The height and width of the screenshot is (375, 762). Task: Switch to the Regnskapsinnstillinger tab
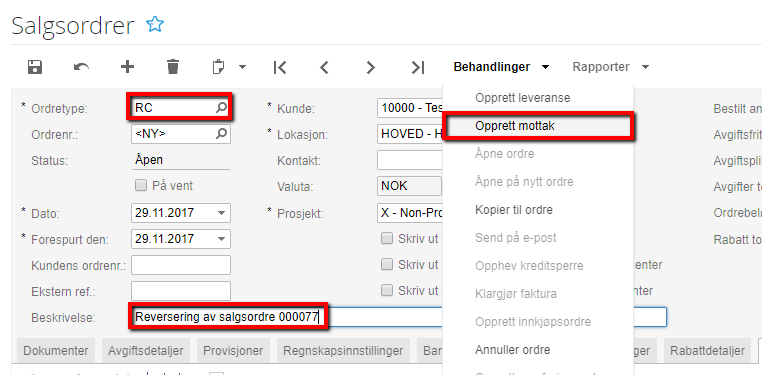[343, 351]
